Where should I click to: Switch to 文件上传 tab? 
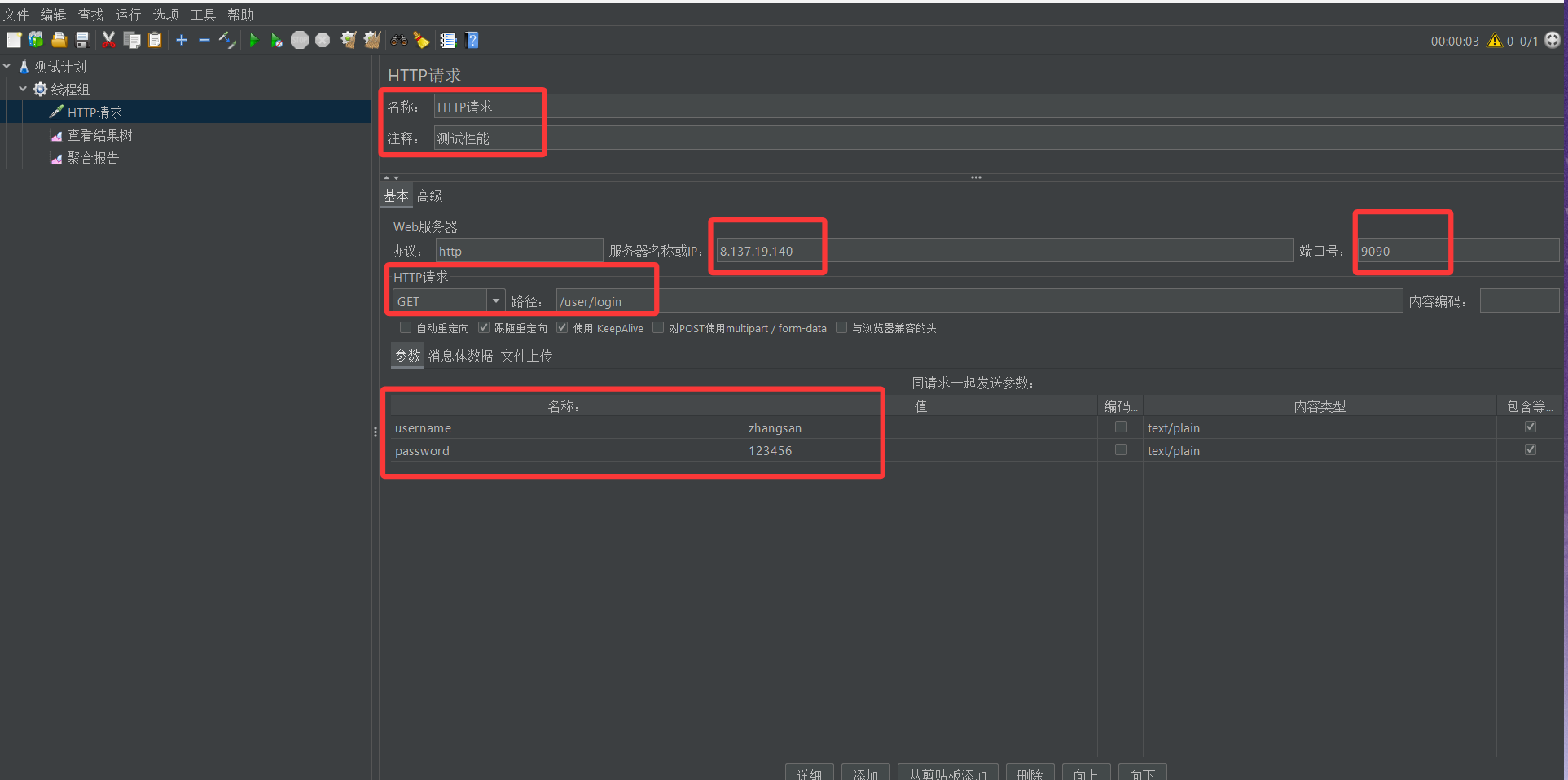tap(526, 356)
